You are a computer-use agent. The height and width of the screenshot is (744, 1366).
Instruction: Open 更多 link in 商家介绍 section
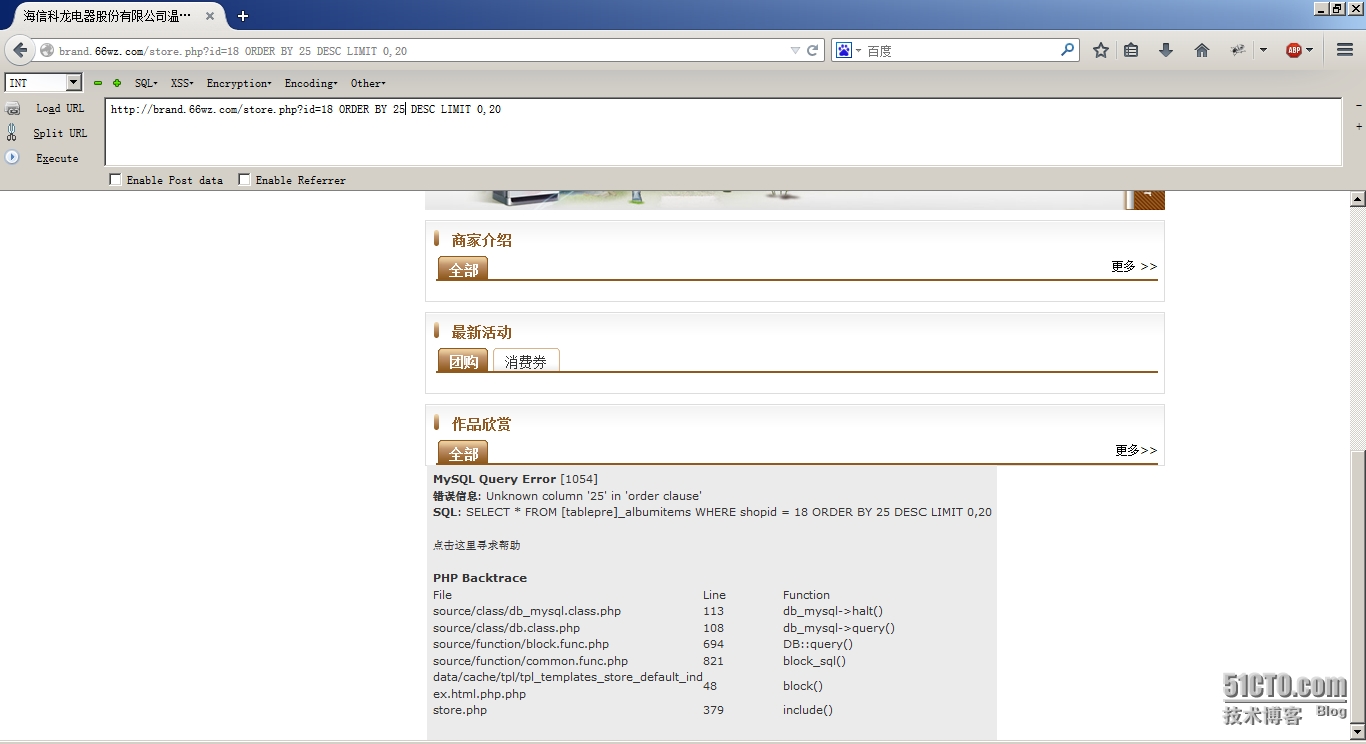[x=1134, y=266]
